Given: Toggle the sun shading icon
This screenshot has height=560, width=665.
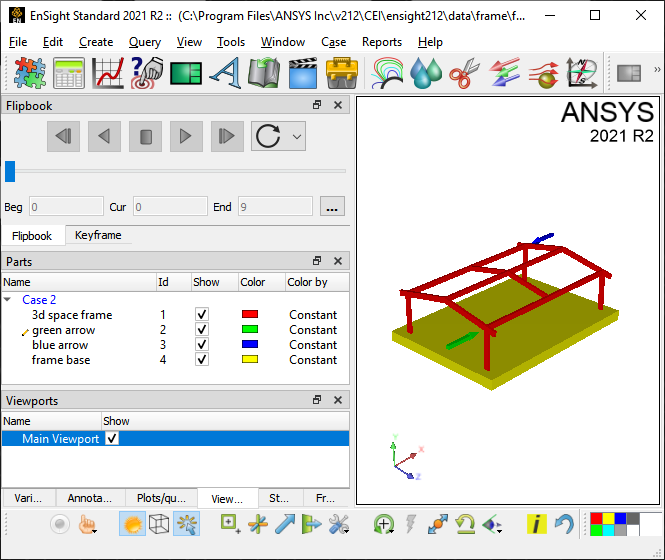Looking at the screenshot, I should pos(132,524).
